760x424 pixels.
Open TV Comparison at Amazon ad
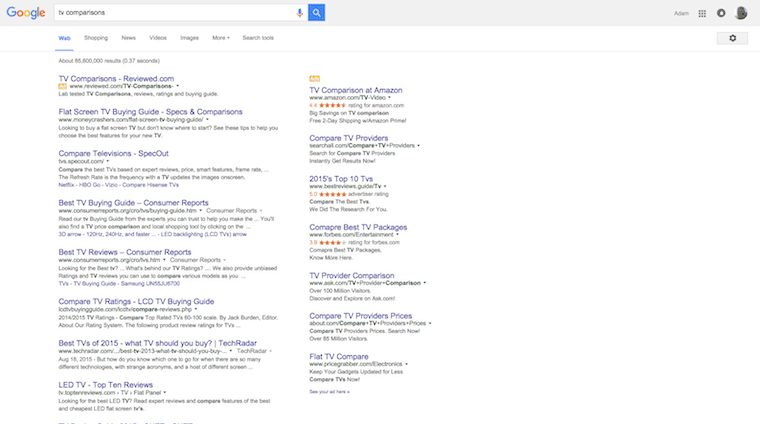coord(356,90)
